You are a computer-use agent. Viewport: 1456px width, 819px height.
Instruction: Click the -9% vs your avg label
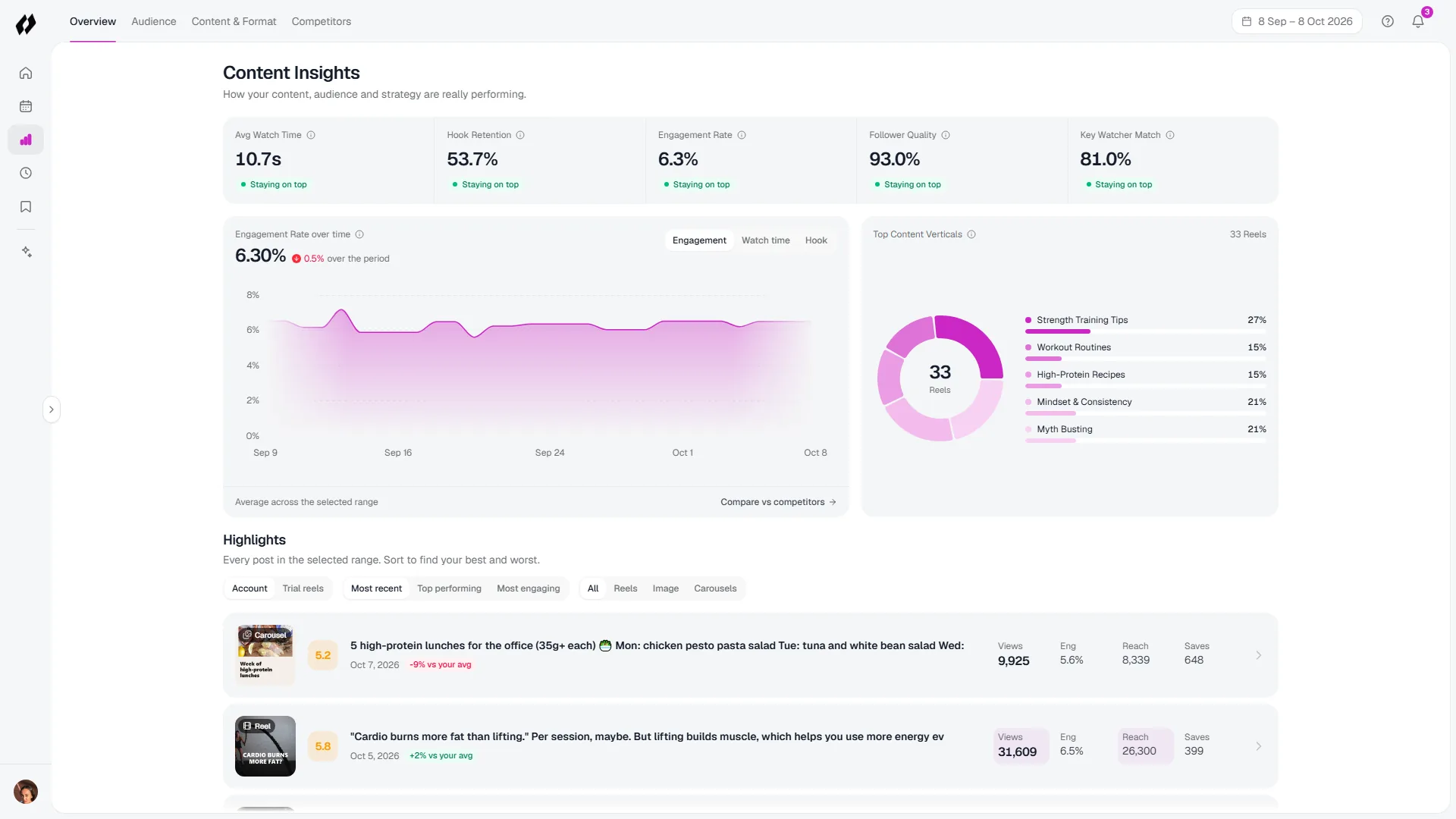[x=440, y=665]
